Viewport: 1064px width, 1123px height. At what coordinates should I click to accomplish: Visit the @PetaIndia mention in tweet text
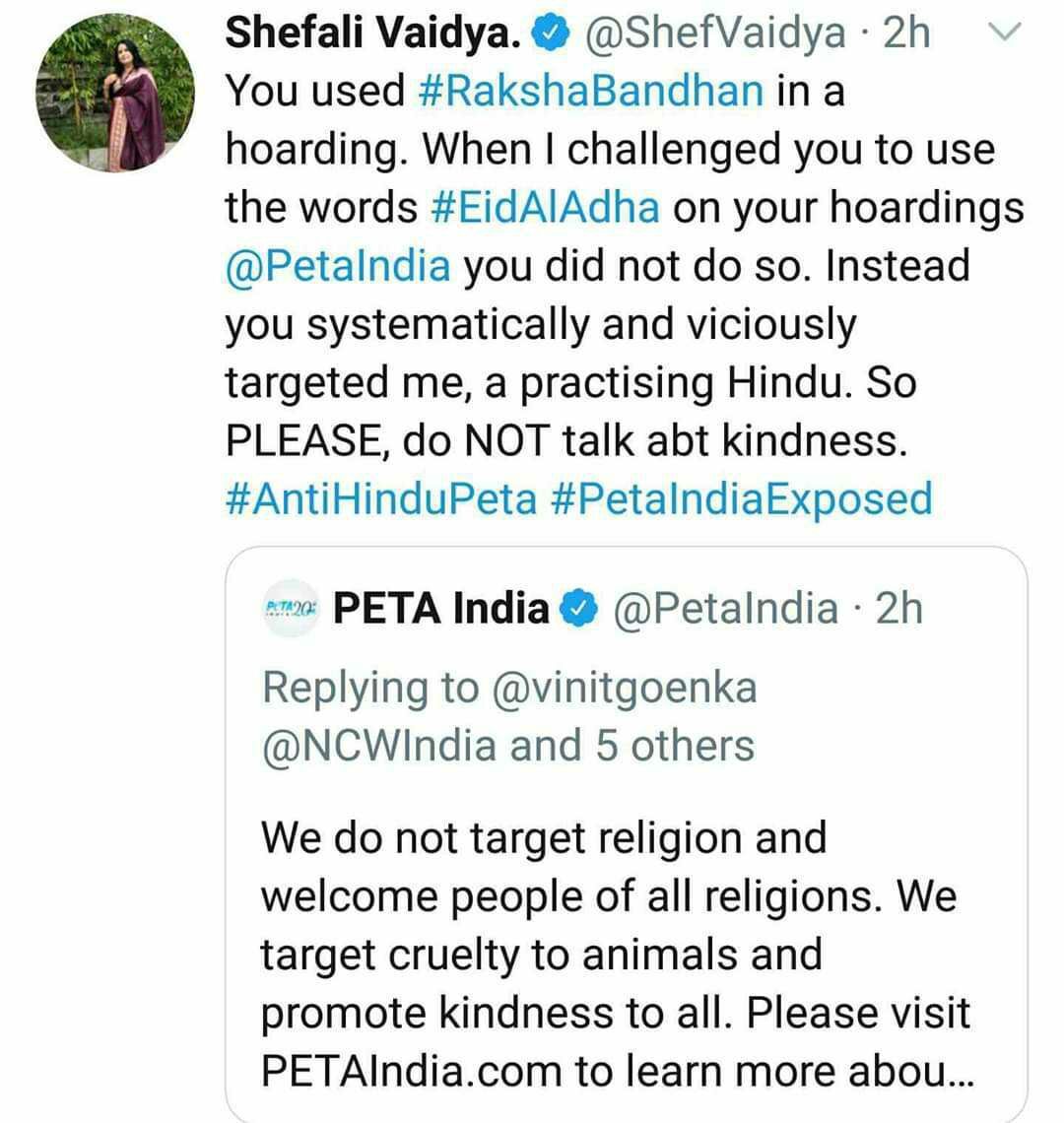(338, 266)
